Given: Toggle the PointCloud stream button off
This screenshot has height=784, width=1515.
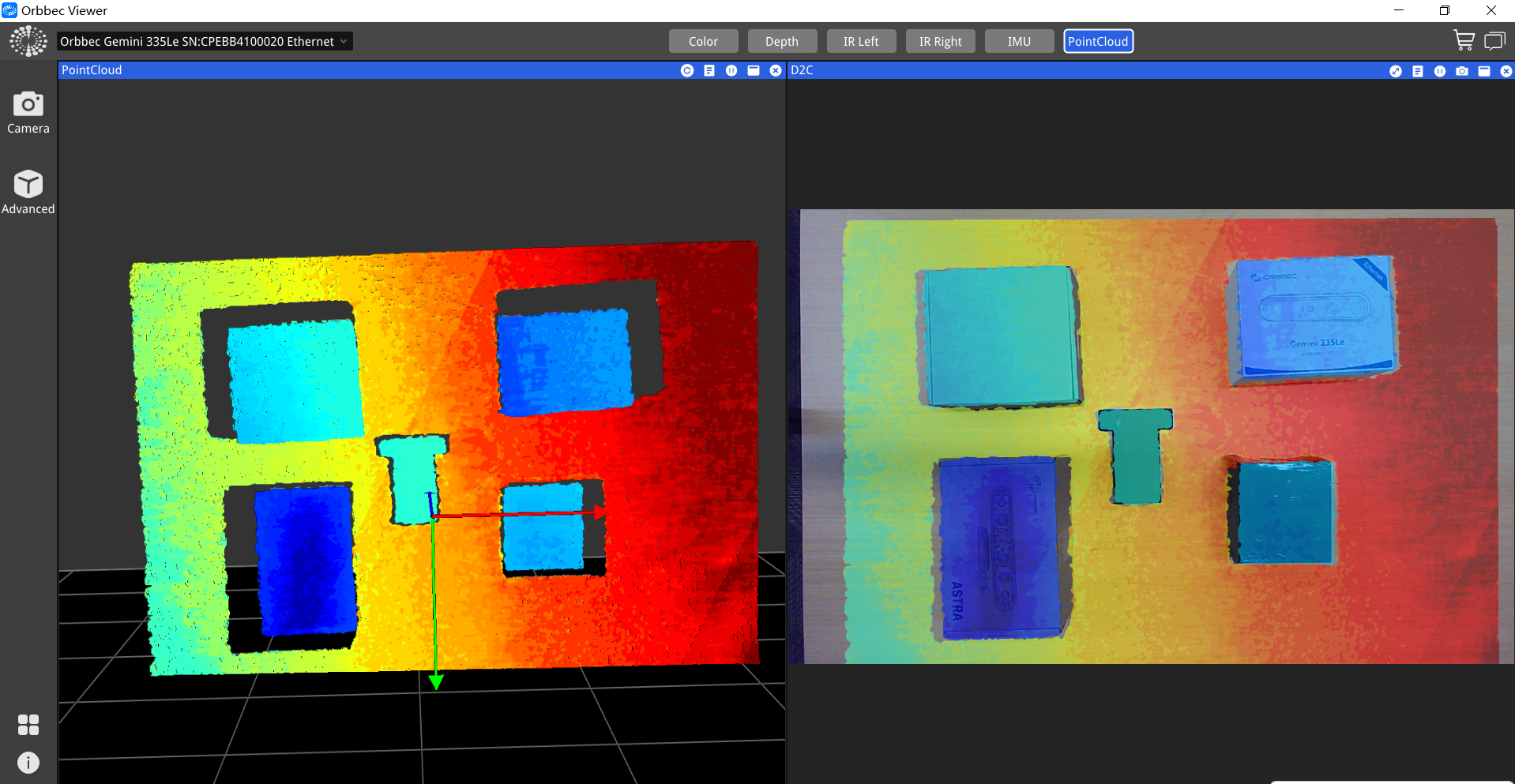Looking at the screenshot, I should [1098, 41].
